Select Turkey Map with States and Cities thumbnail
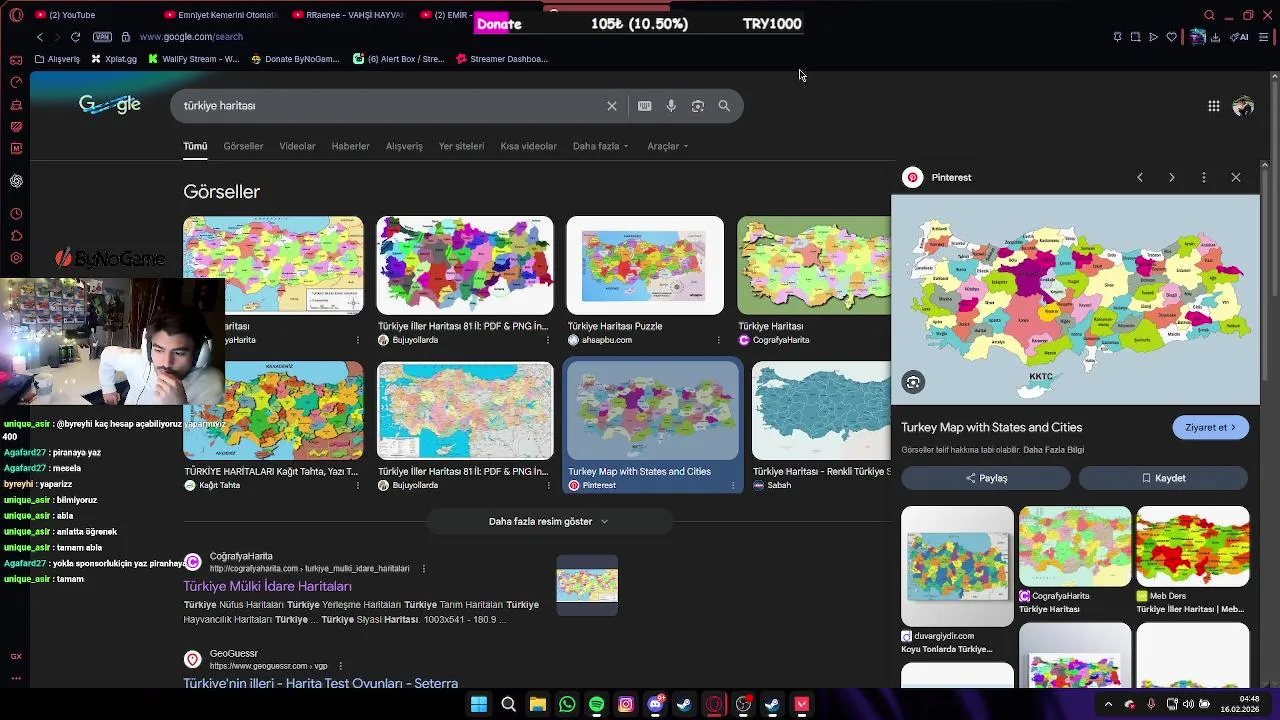1280x720 pixels. click(653, 411)
